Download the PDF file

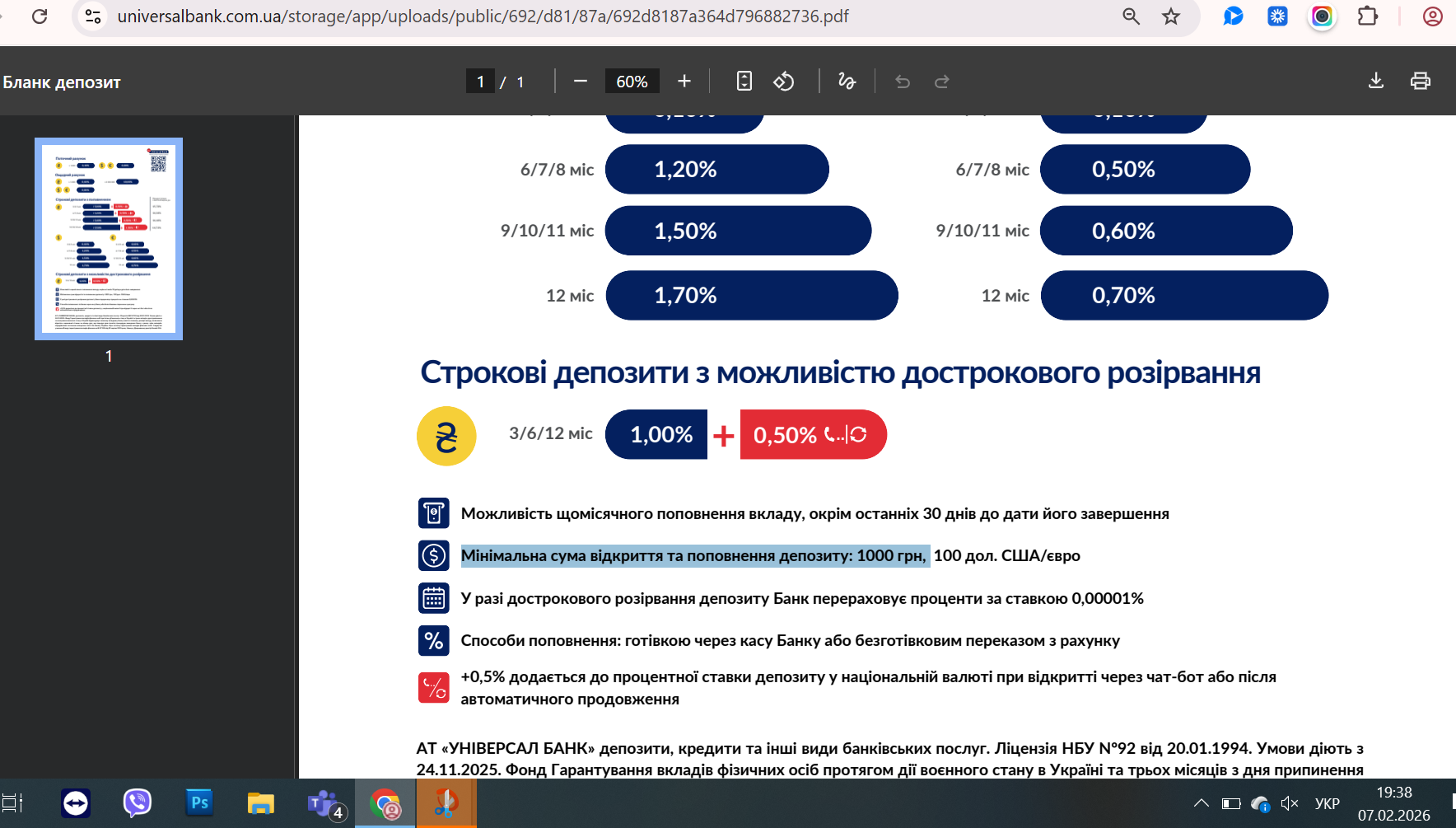[1376, 81]
